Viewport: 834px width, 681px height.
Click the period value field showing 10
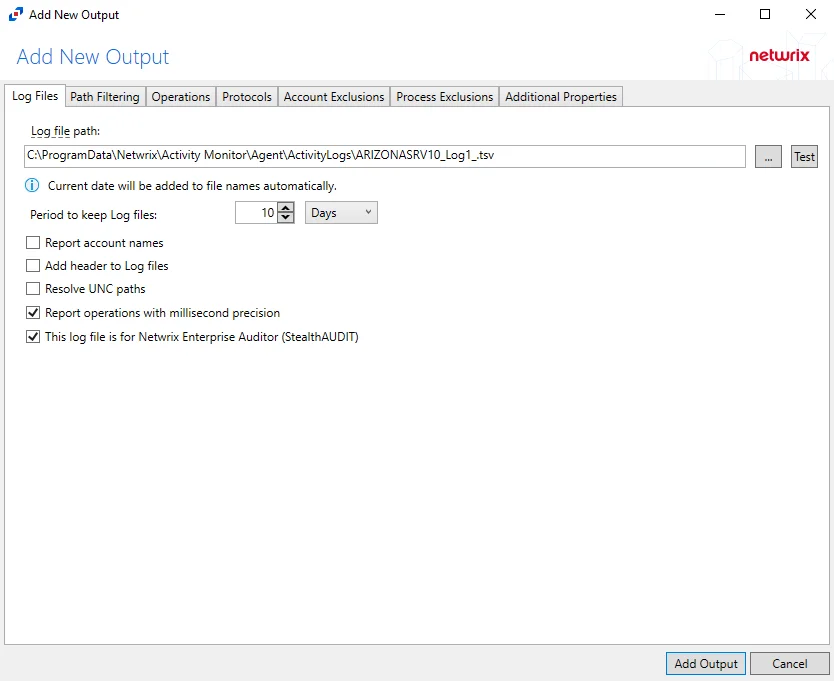coord(256,213)
